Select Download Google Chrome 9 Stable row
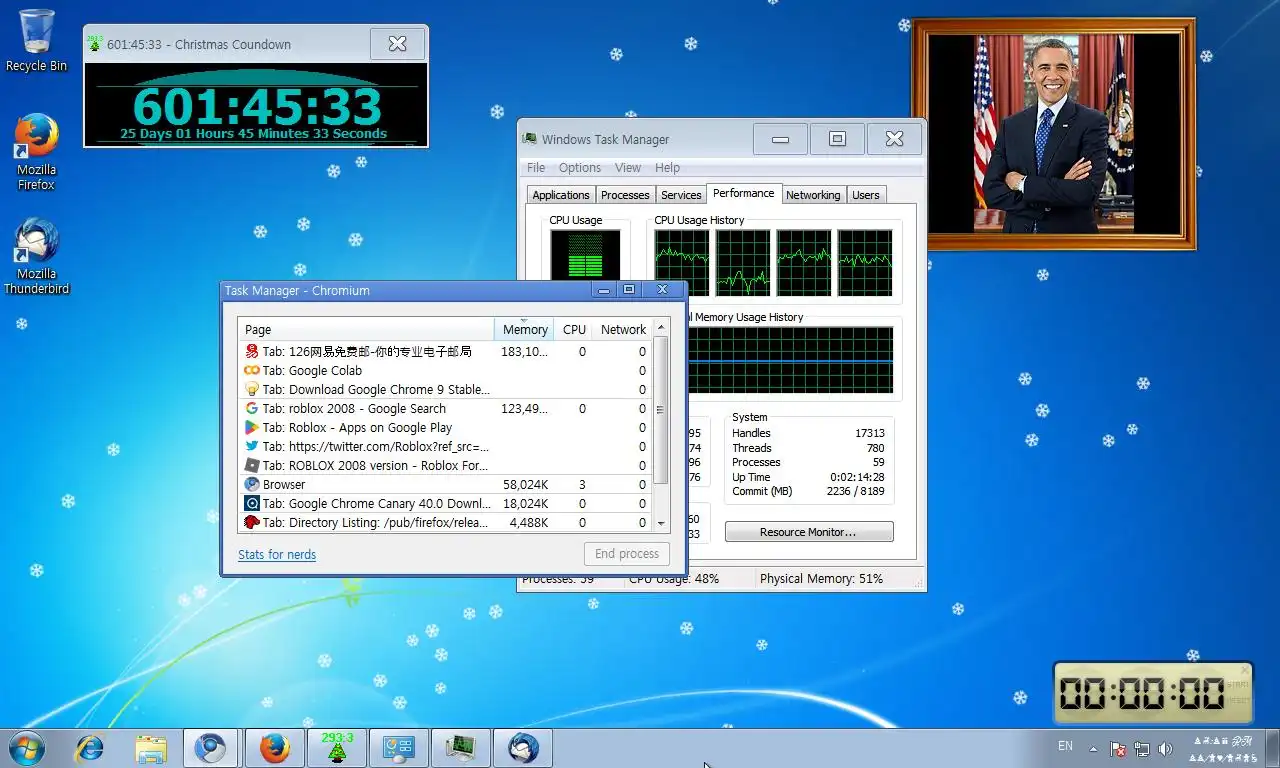 [446, 390]
